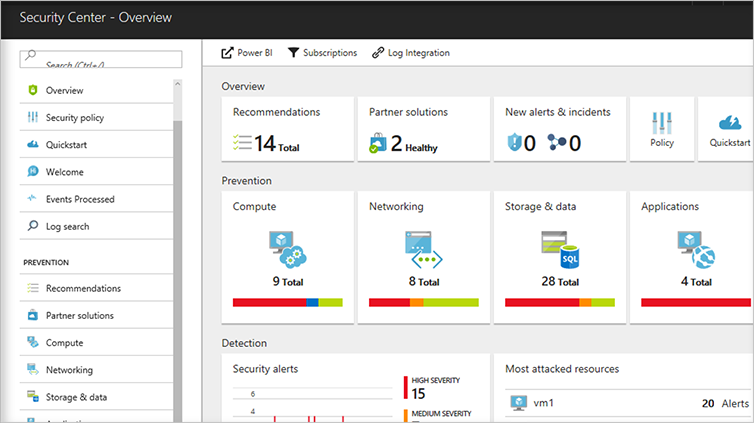Open the Quickstart tile cloud icon
Viewport: 754px width, 423px height.
[729, 123]
